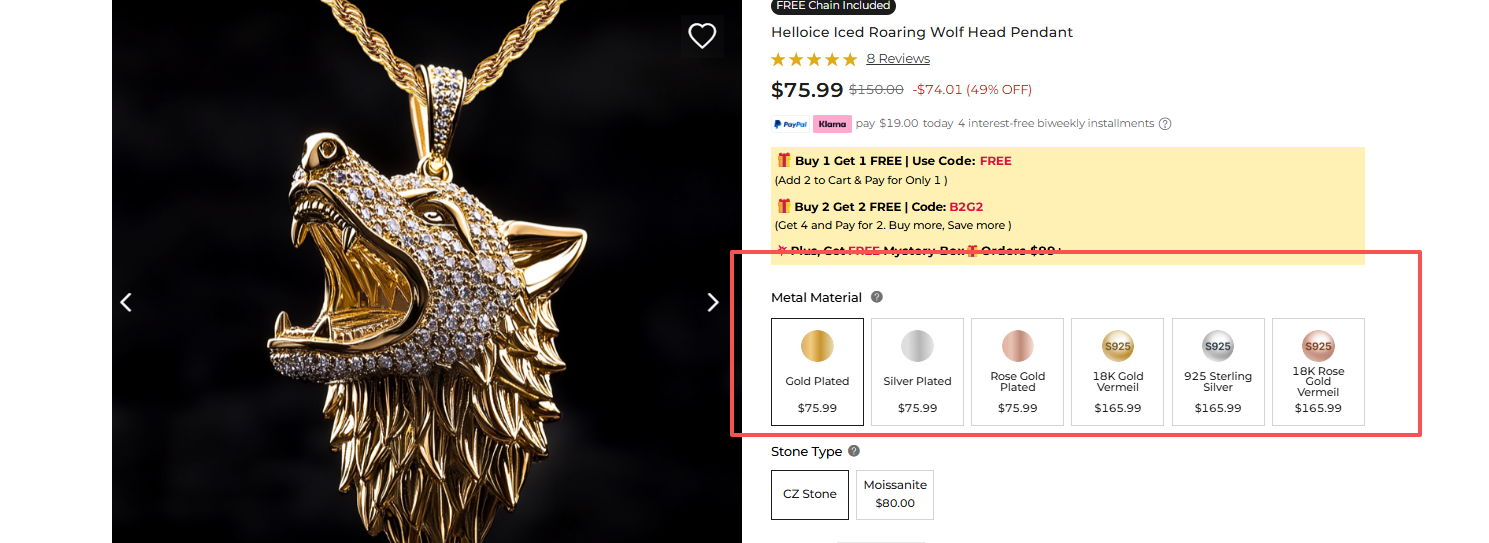Switch stone type to Moissanite

pos(895,494)
